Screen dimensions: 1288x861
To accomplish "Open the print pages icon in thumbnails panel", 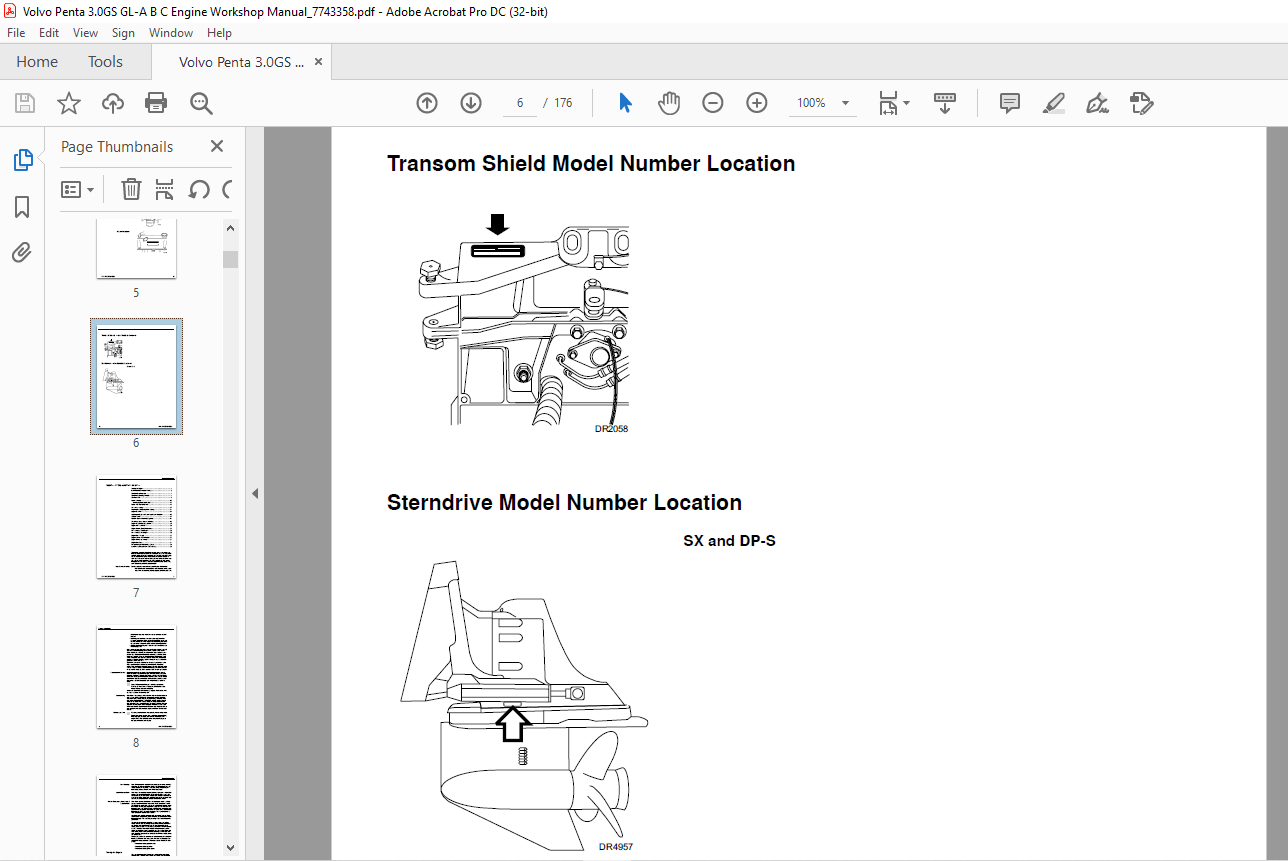I will click(165, 189).
